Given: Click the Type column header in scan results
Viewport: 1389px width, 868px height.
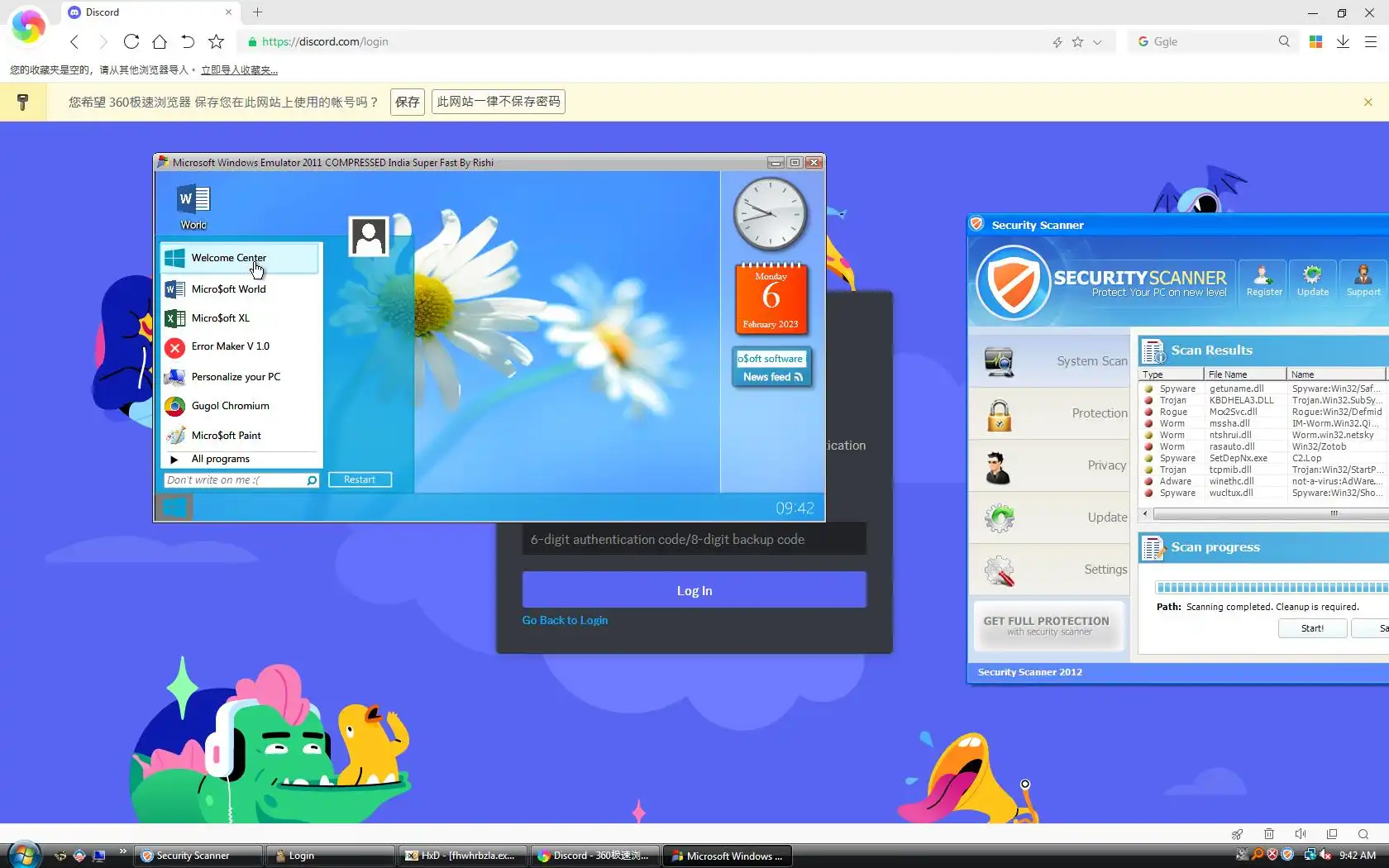Looking at the screenshot, I should coord(1172,374).
